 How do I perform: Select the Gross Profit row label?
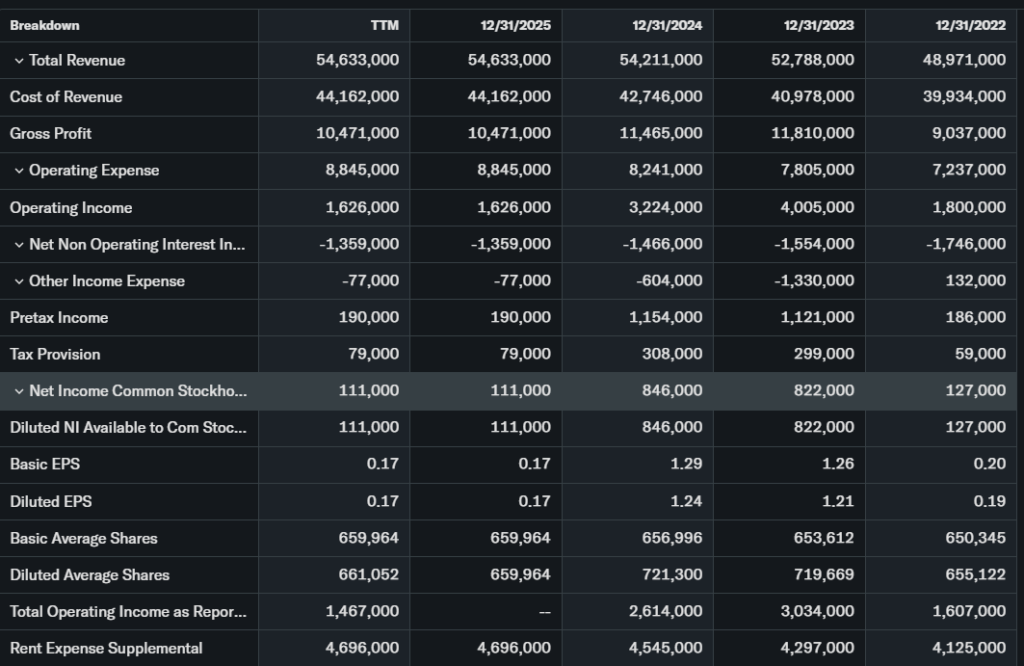coord(51,134)
